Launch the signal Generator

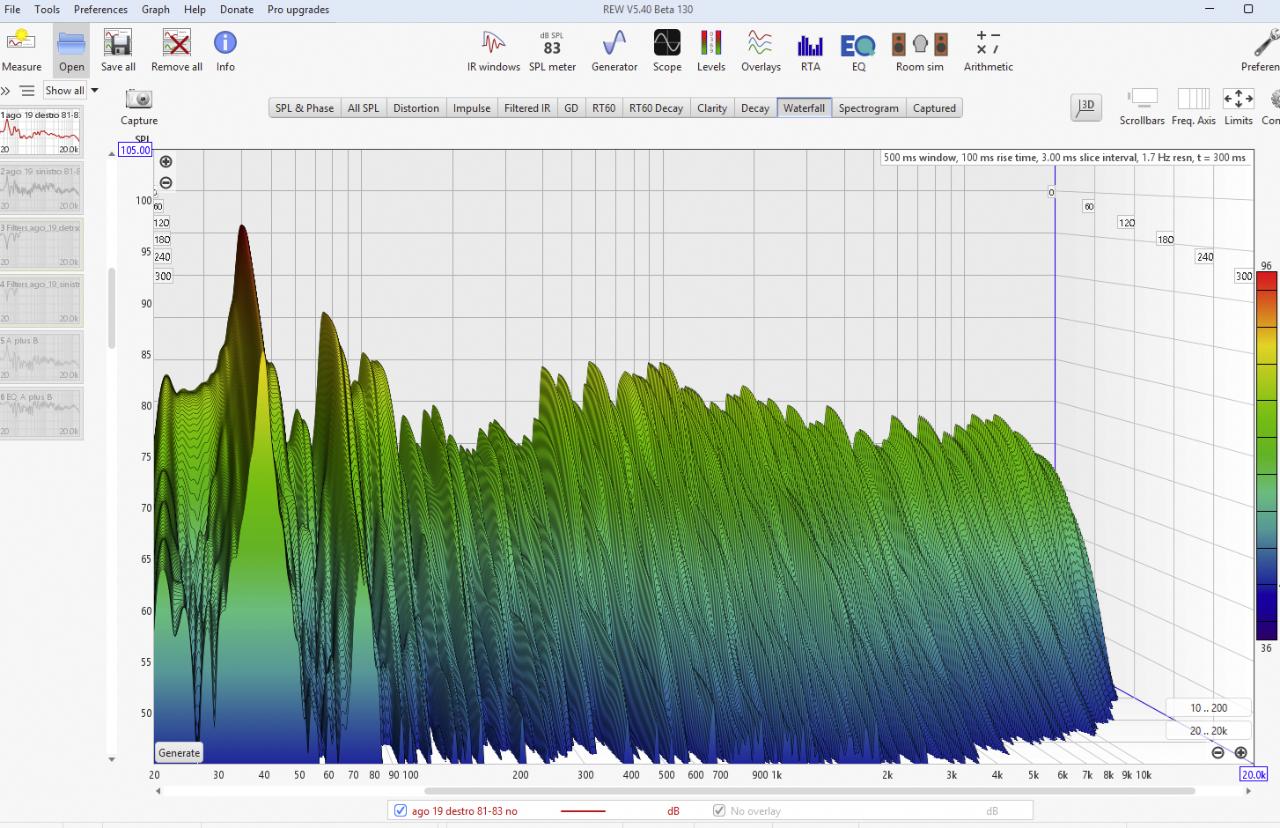(614, 51)
